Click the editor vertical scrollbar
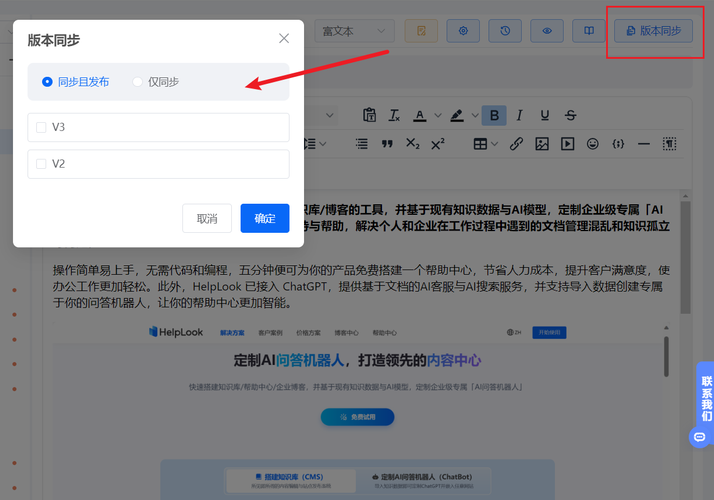 (x=685, y=257)
